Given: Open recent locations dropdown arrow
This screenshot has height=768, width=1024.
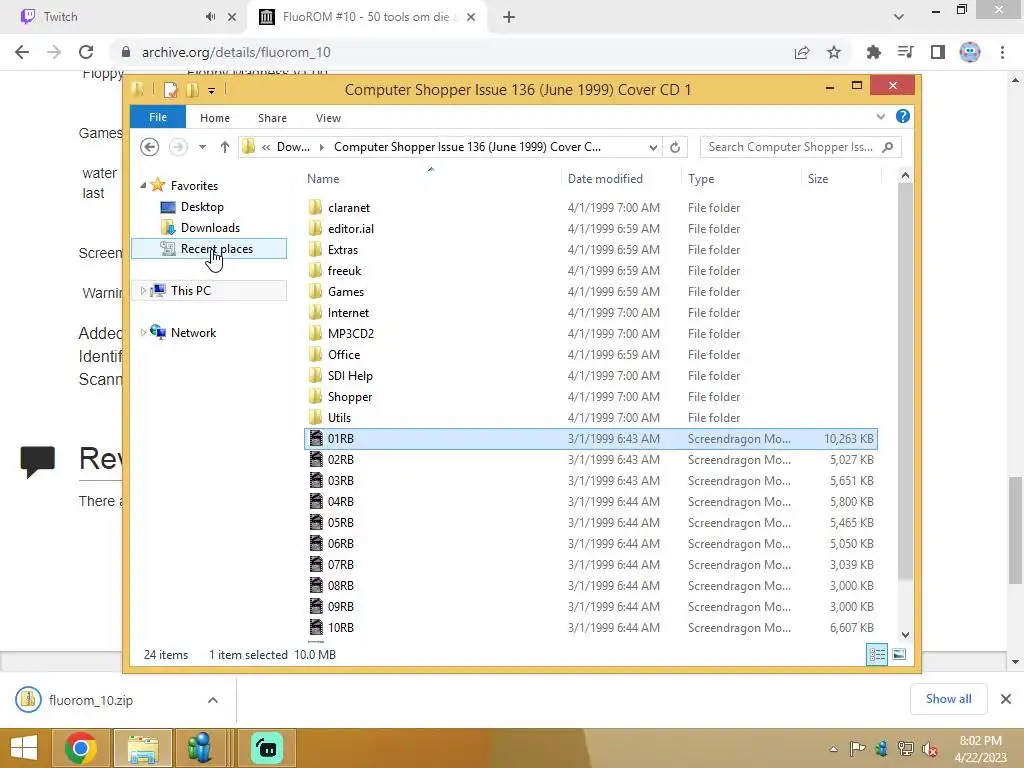Looking at the screenshot, I should (x=202, y=147).
